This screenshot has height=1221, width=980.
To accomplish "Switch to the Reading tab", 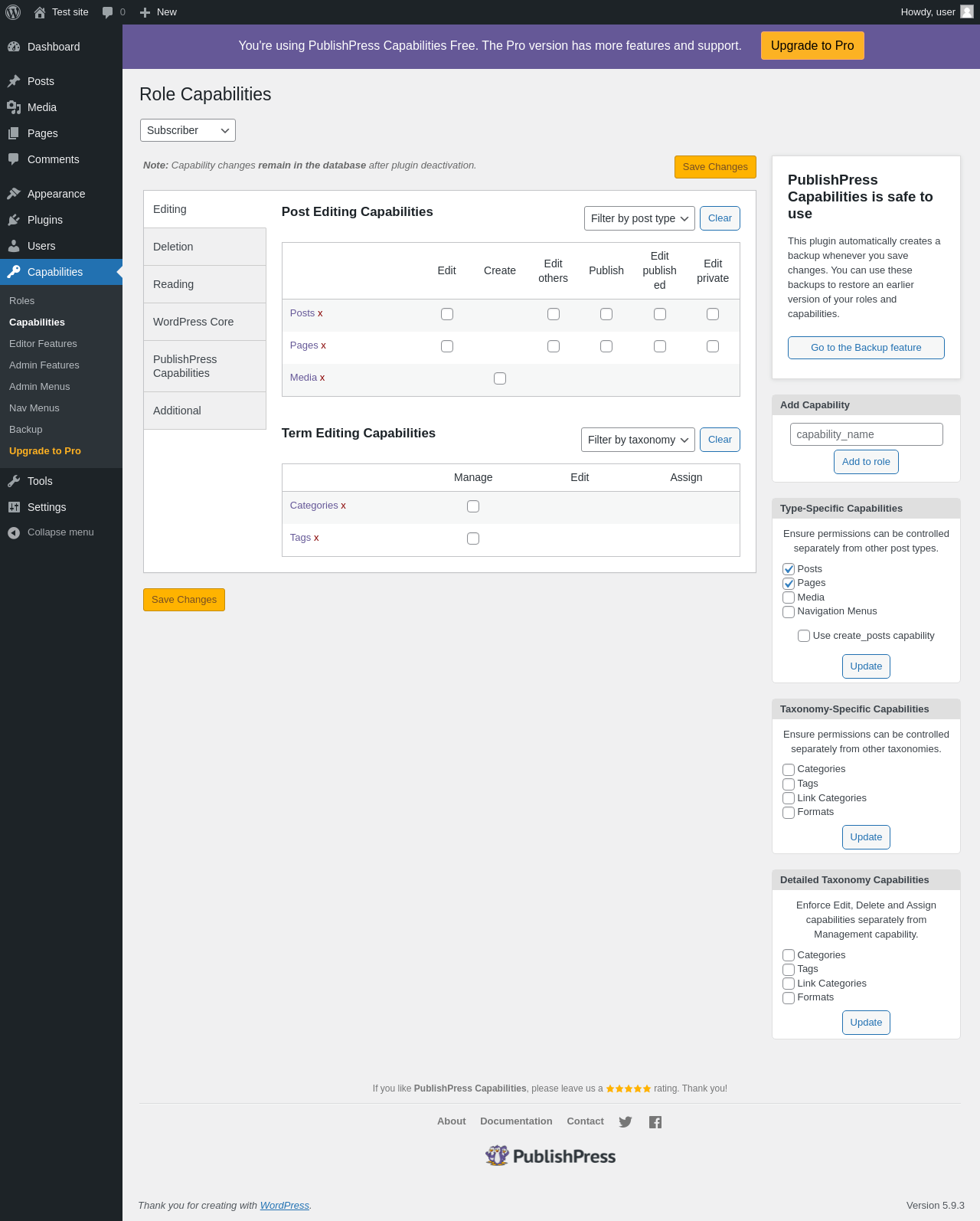I will pos(204,284).
